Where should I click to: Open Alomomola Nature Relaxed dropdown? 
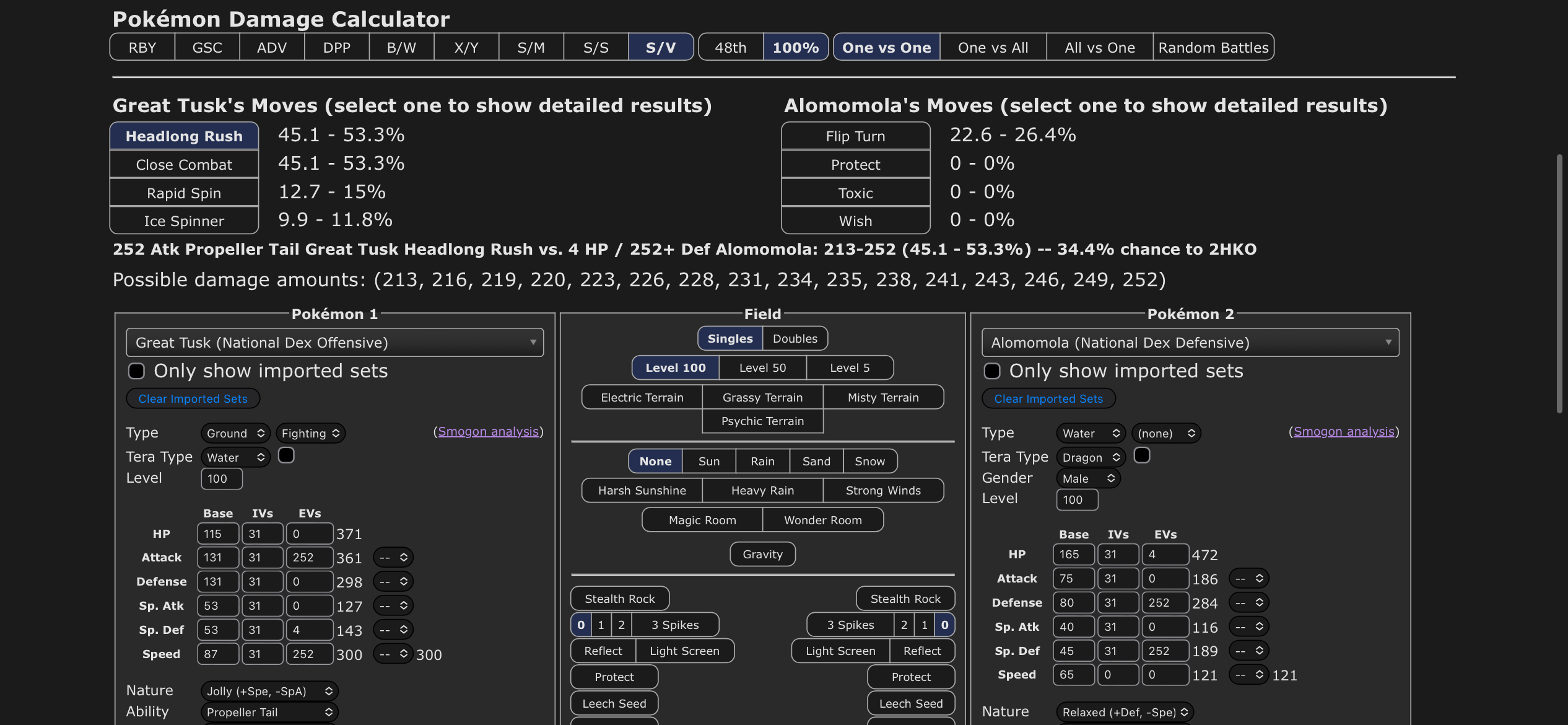[x=1125, y=712]
